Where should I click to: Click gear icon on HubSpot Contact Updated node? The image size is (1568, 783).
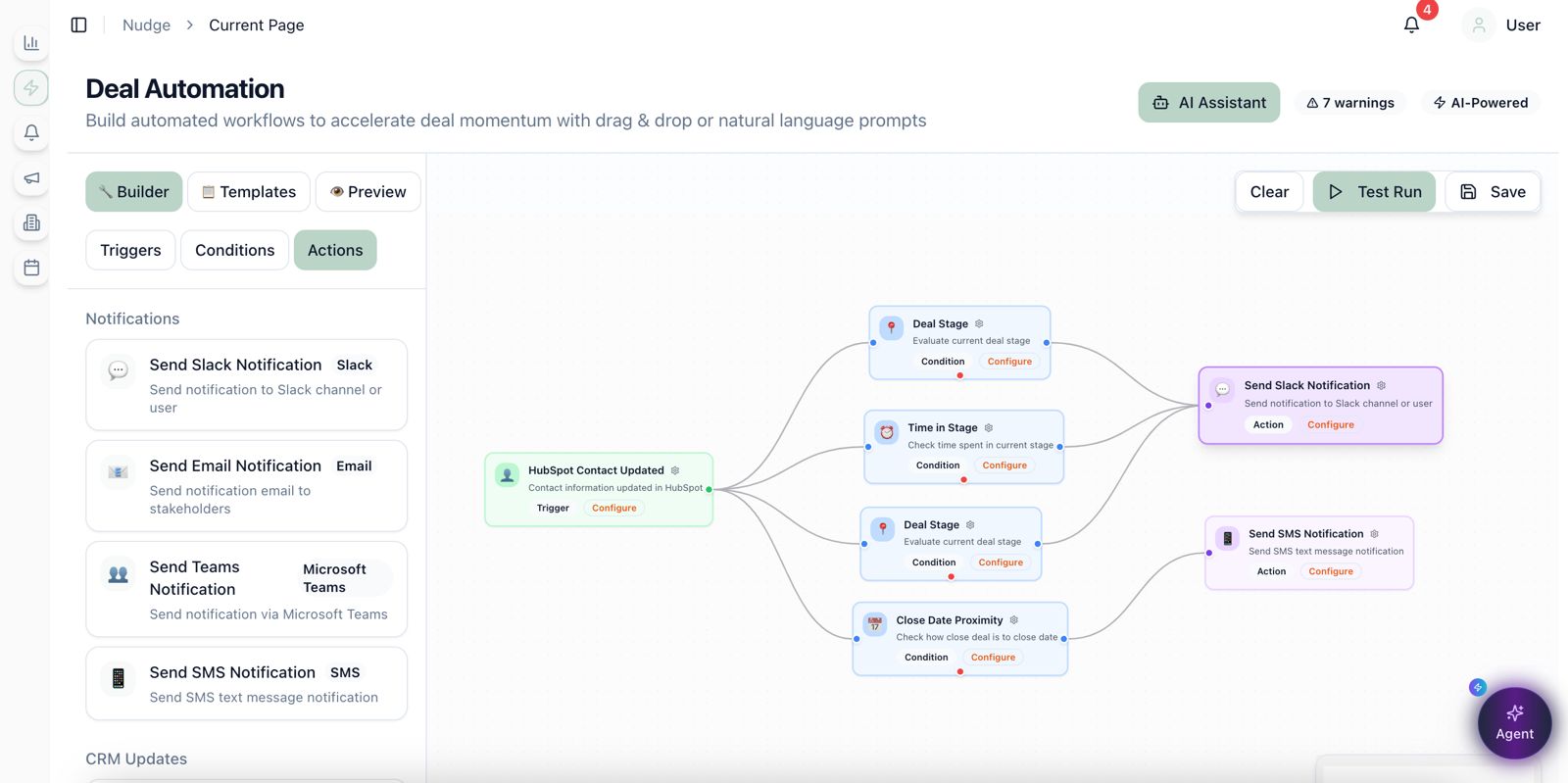tap(675, 470)
